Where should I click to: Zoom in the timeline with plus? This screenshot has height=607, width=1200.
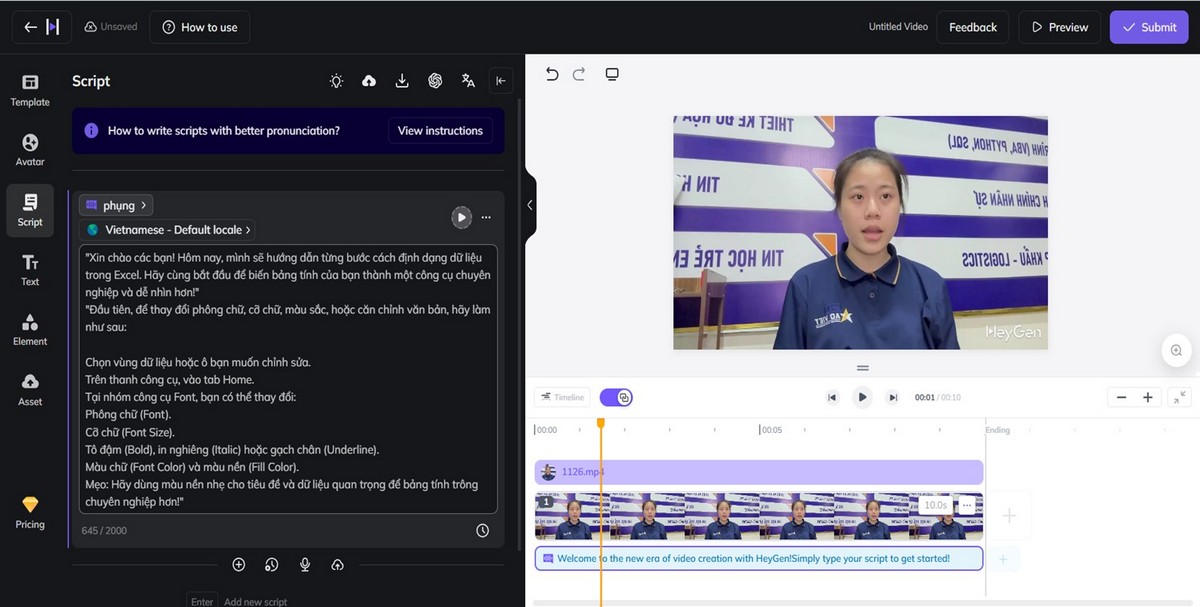coord(1148,397)
